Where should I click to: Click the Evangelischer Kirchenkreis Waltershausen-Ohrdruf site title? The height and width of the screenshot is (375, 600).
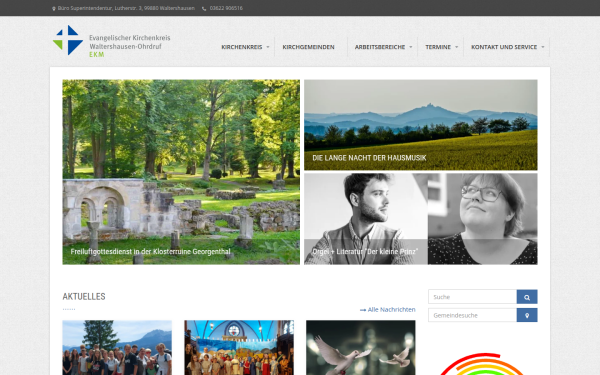pos(130,42)
